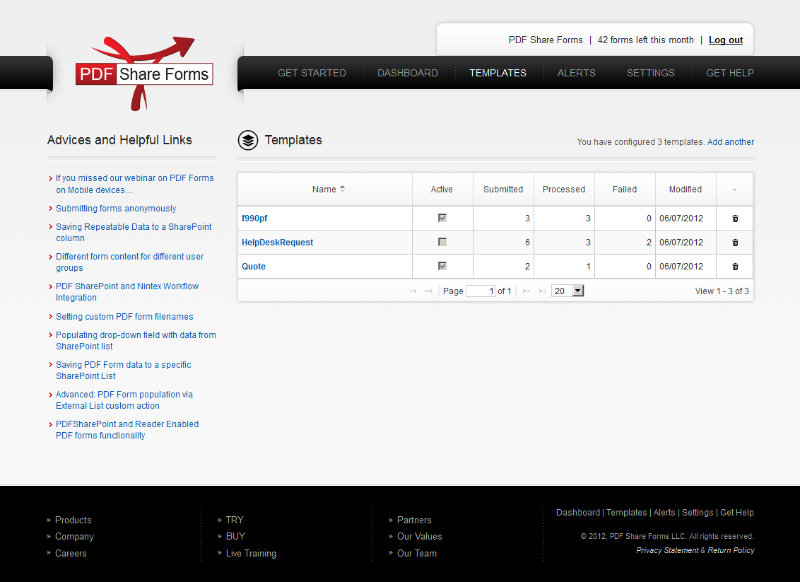Open GET STARTED navigation tab
Viewport: 800px width, 582px height.
[x=312, y=73]
